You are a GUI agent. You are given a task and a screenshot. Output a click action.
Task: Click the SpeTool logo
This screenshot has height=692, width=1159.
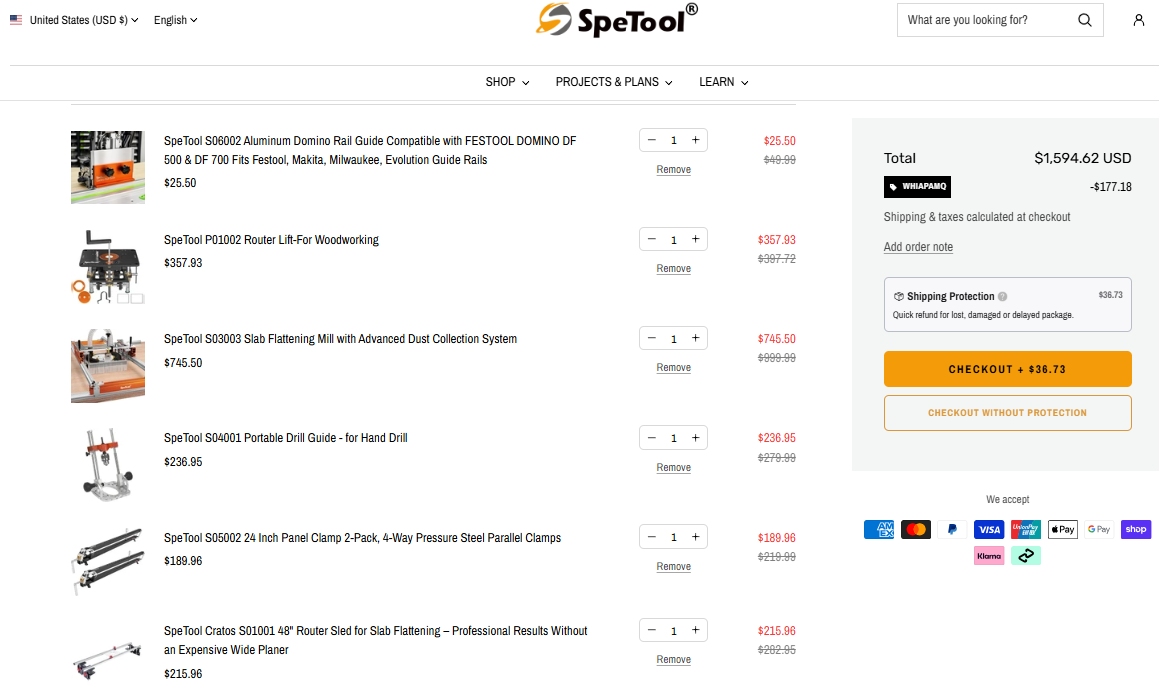coord(616,20)
